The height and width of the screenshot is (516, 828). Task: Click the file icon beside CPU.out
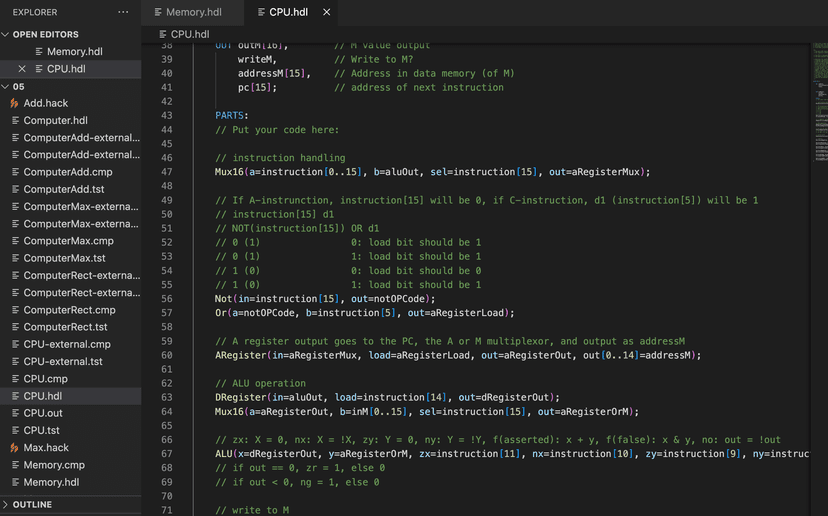pos(15,413)
